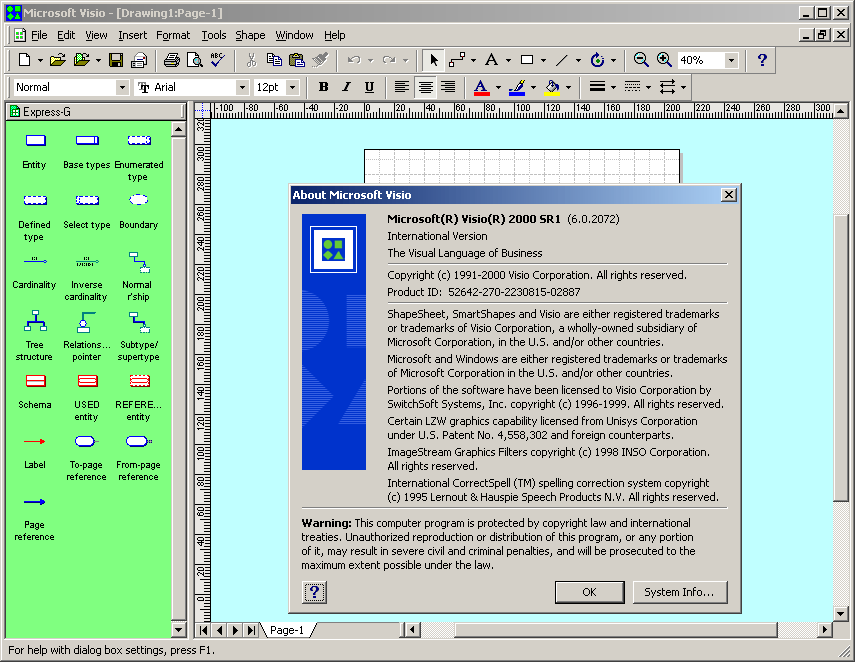The height and width of the screenshot is (662, 855).
Task: Select the Rotation tool
Action: tap(597, 60)
